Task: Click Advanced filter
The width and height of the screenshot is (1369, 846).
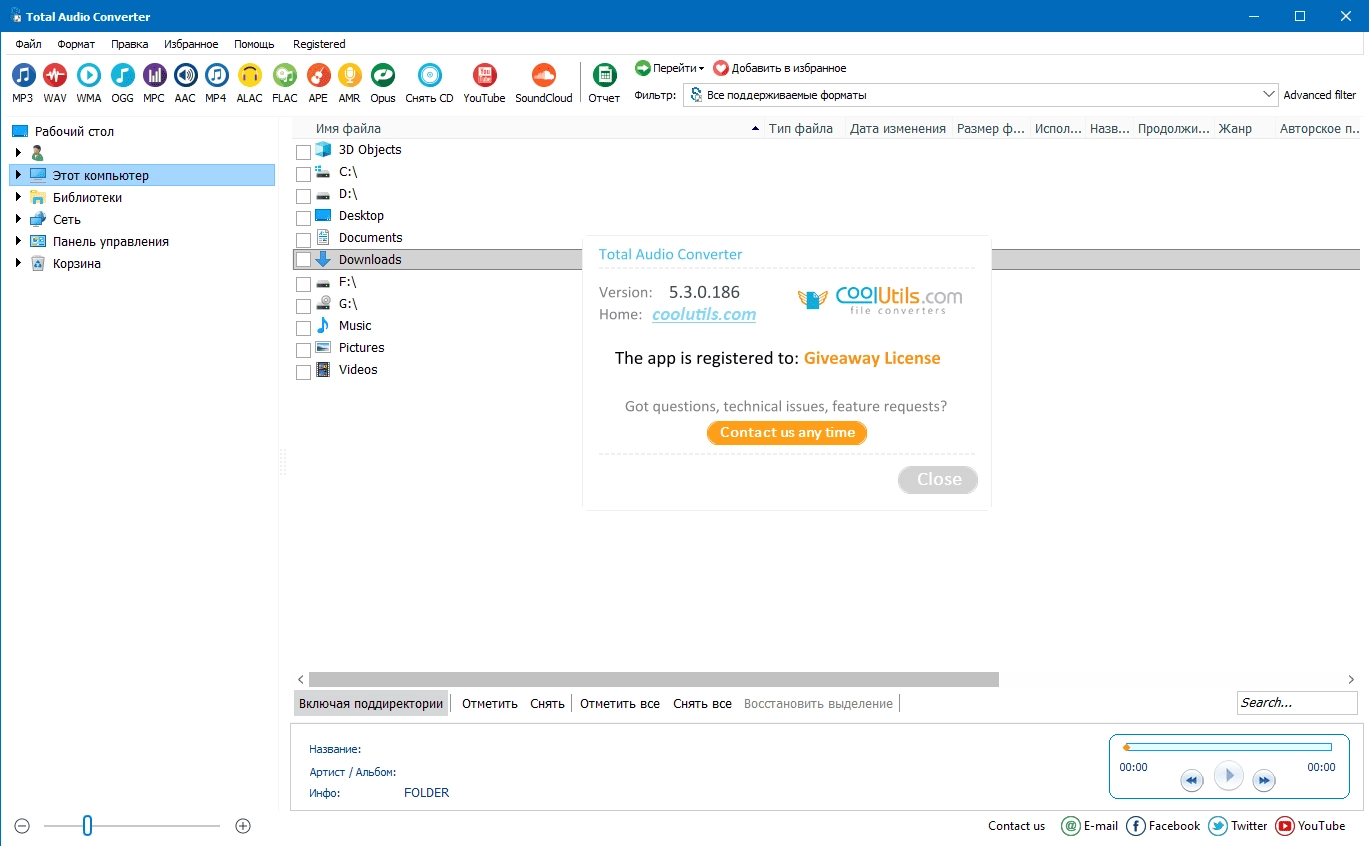Action: pos(1320,95)
